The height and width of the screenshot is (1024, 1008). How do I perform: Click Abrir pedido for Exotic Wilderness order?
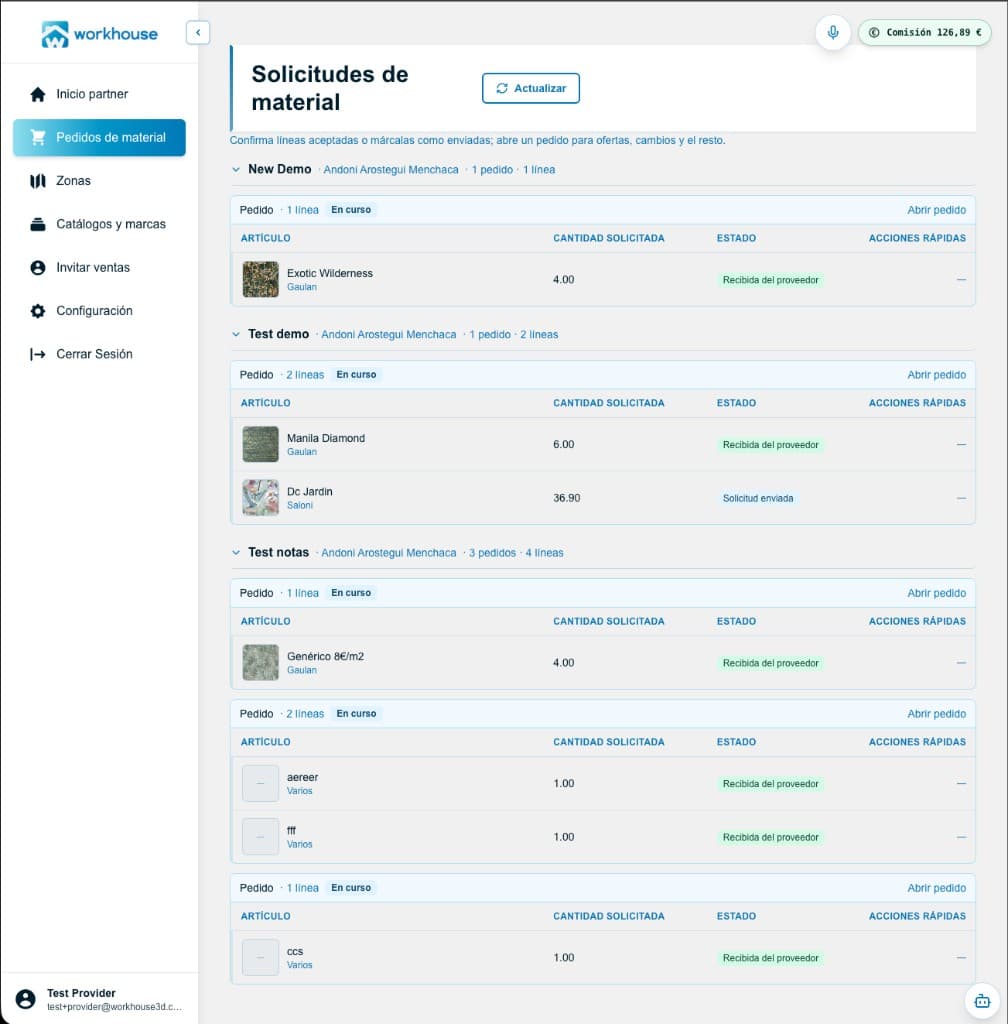(936, 210)
